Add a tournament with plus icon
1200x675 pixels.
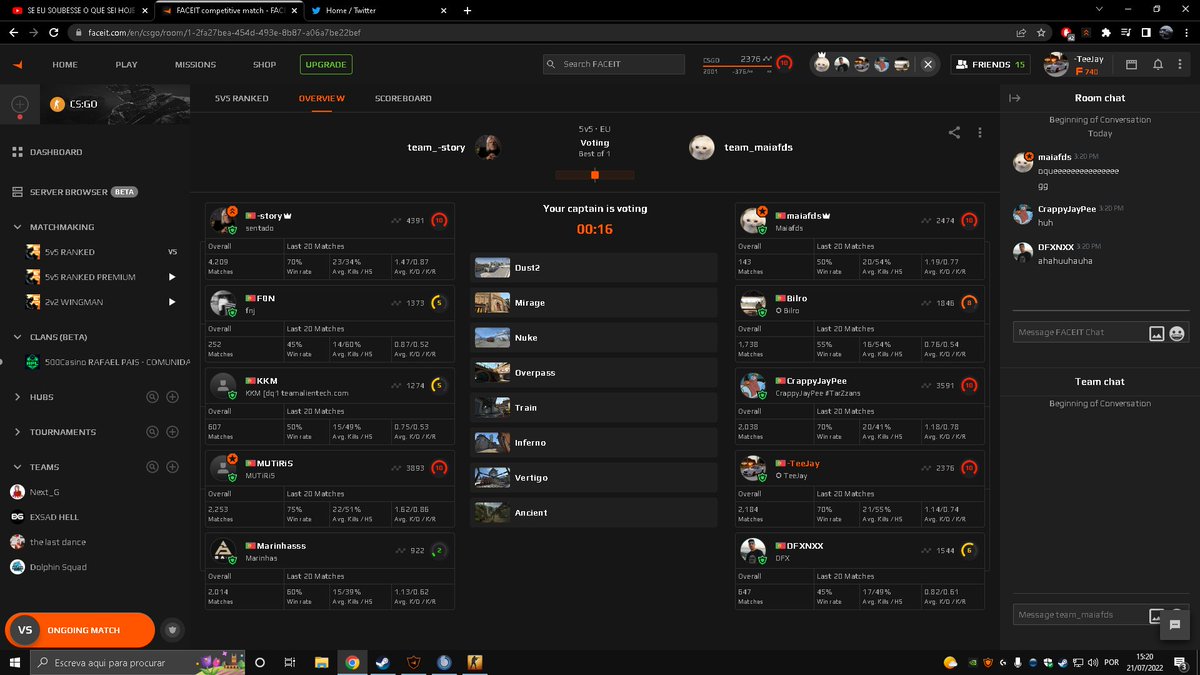tap(172, 432)
